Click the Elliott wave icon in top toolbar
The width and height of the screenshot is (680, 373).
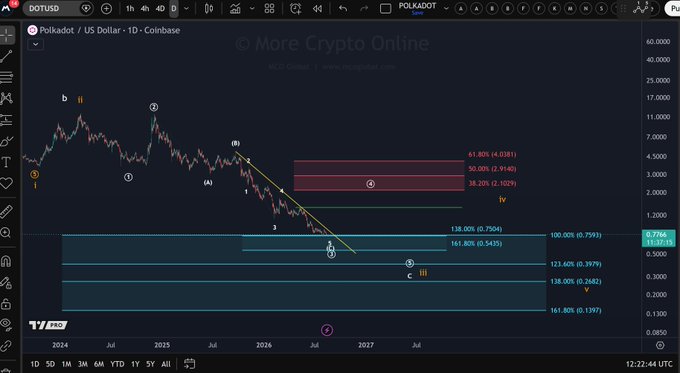(641, 7)
